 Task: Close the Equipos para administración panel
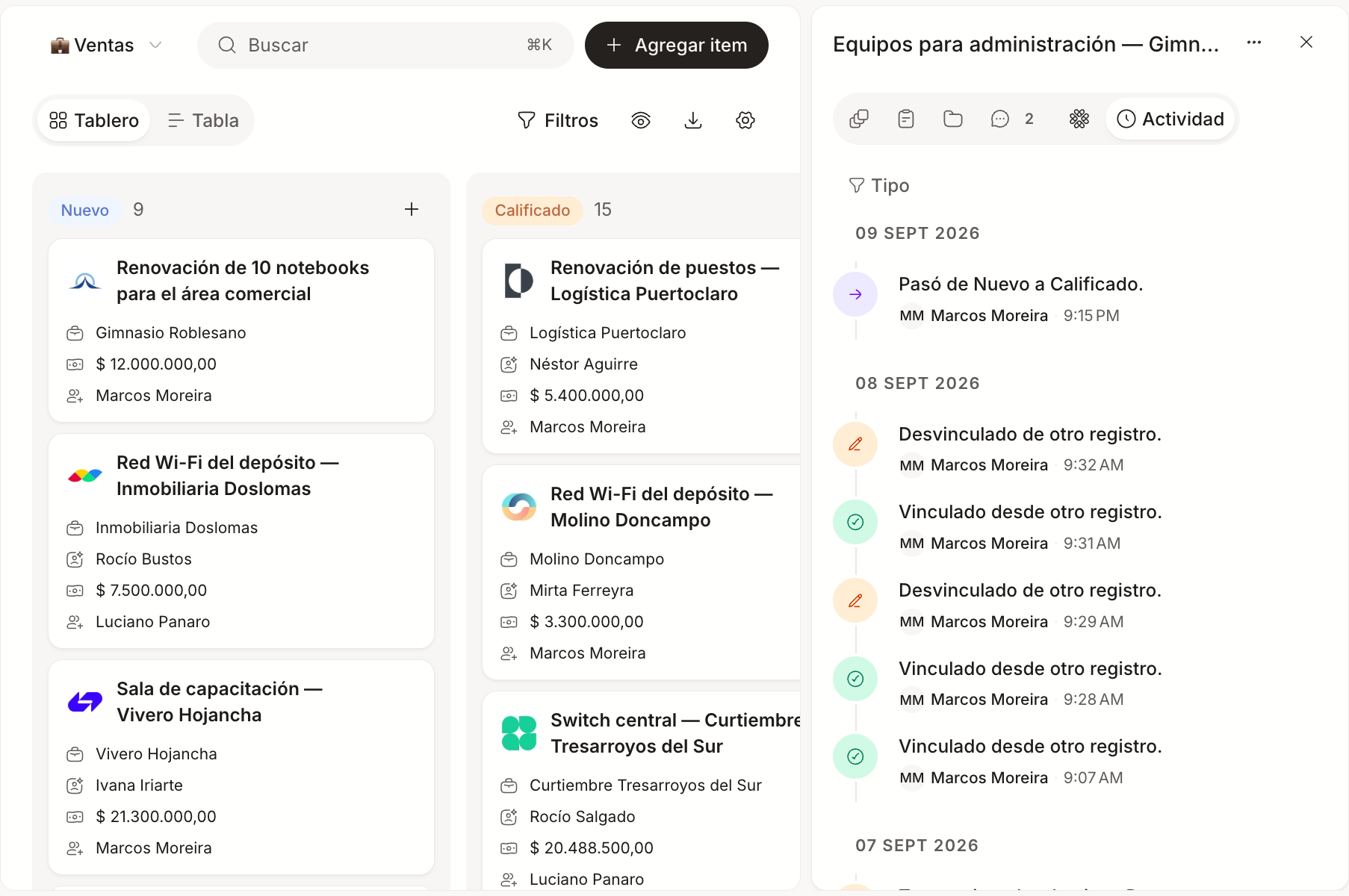coord(1306,43)
